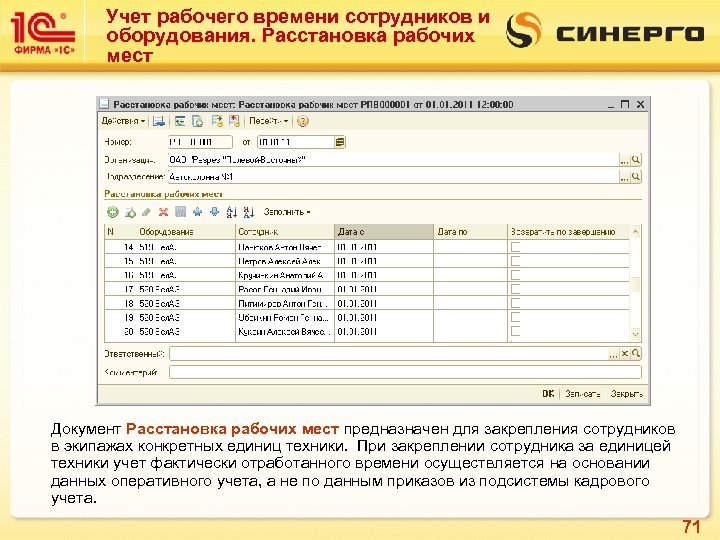This screenshot has width=720, height=540.
Task: Click the table scrollbar up arrow
Action: [x=636, y=232]
